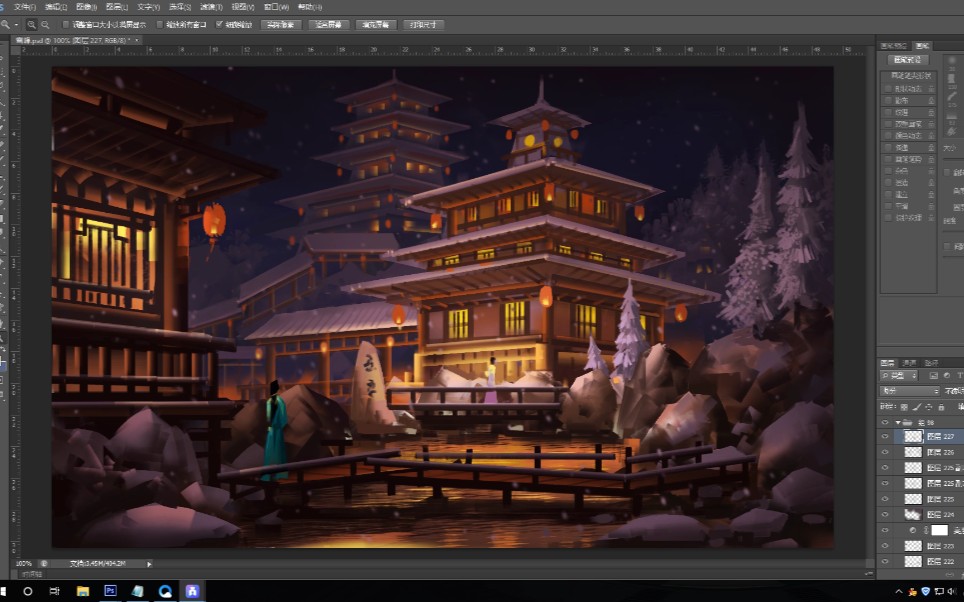Viewport: 964px width, 602px height.
Task: Enable 调整窗口大小以满屏显示 checkbox
Action: click(x=66, y=25)
